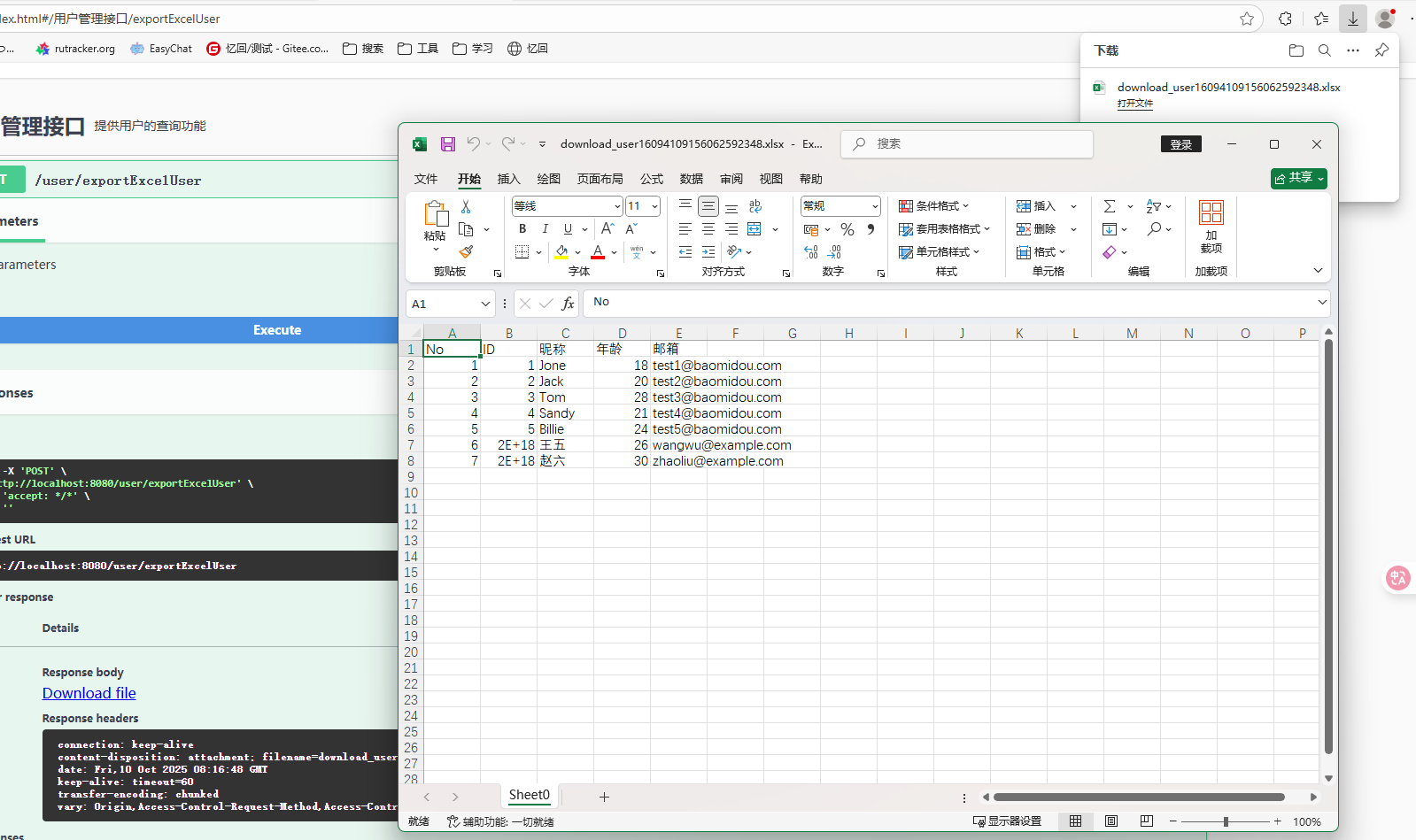
Task: Click the Increase Decimal icon
Action: (x=810, y=252)
